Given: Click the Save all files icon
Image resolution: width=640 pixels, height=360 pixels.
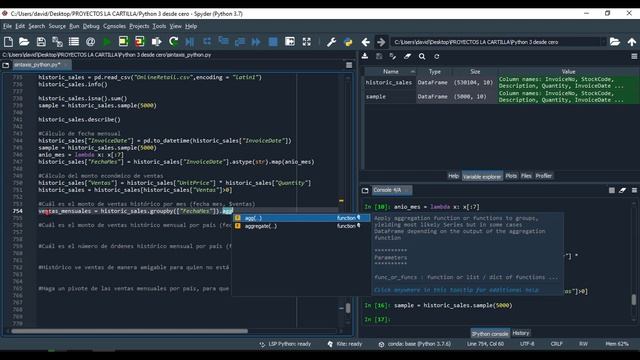Looking at the screenshot, I should point(58,42).
